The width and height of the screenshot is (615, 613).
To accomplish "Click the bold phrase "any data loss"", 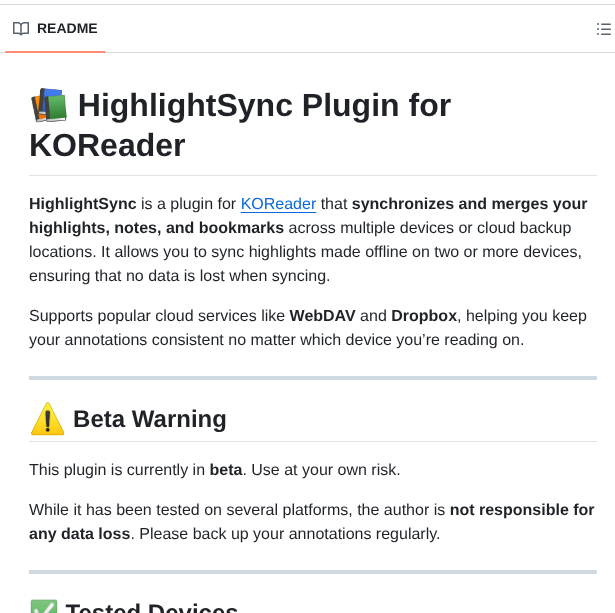I will point(80,534).
